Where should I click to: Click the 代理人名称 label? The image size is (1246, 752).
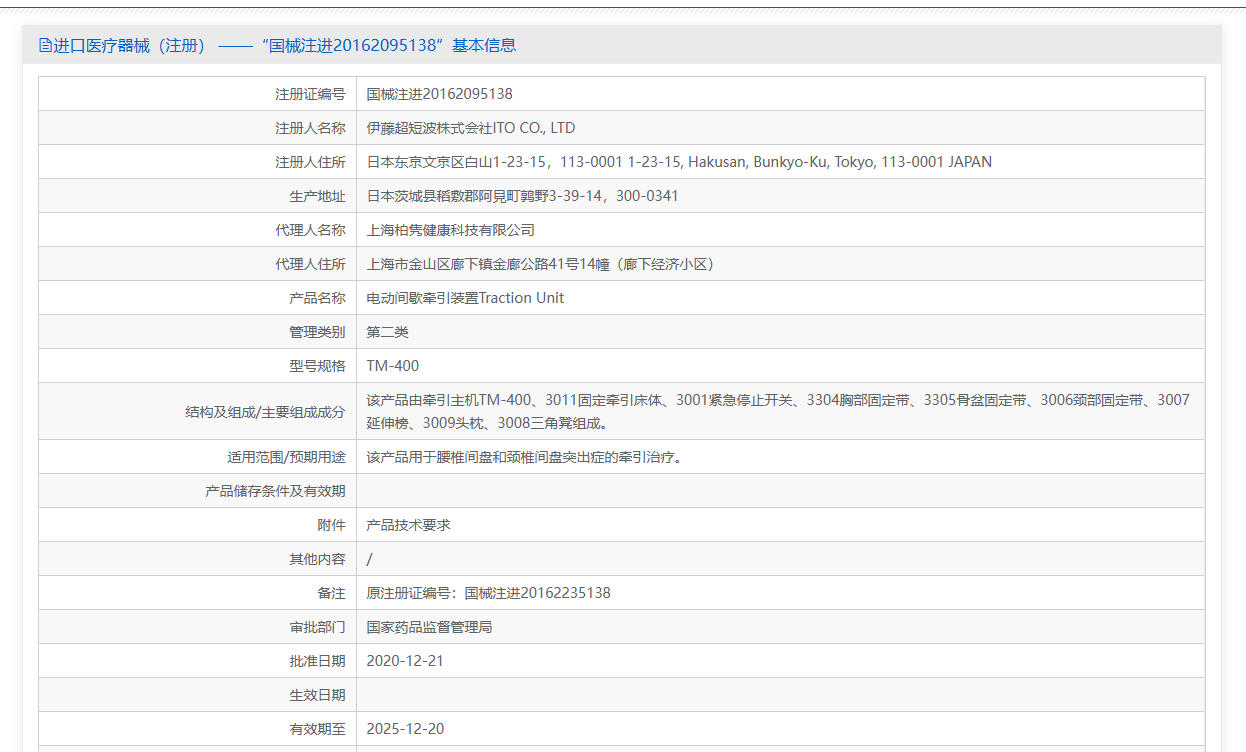[310, 230]
